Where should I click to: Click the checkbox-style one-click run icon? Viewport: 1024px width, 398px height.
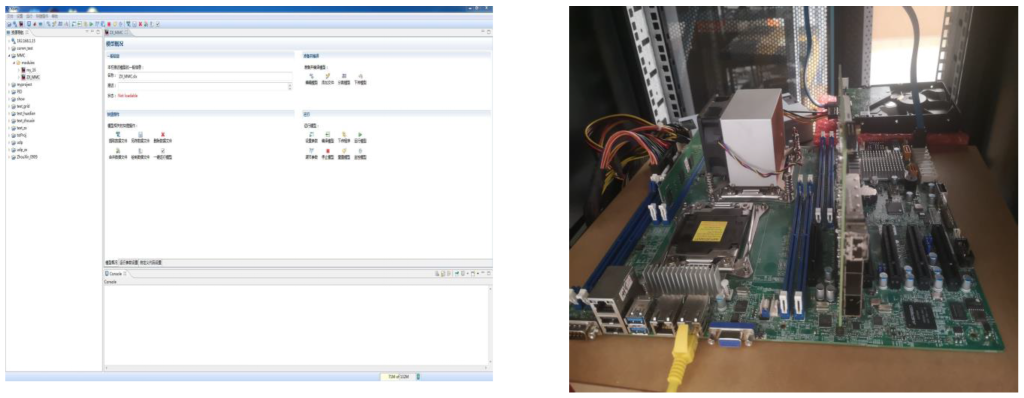(x=163, y=151)
